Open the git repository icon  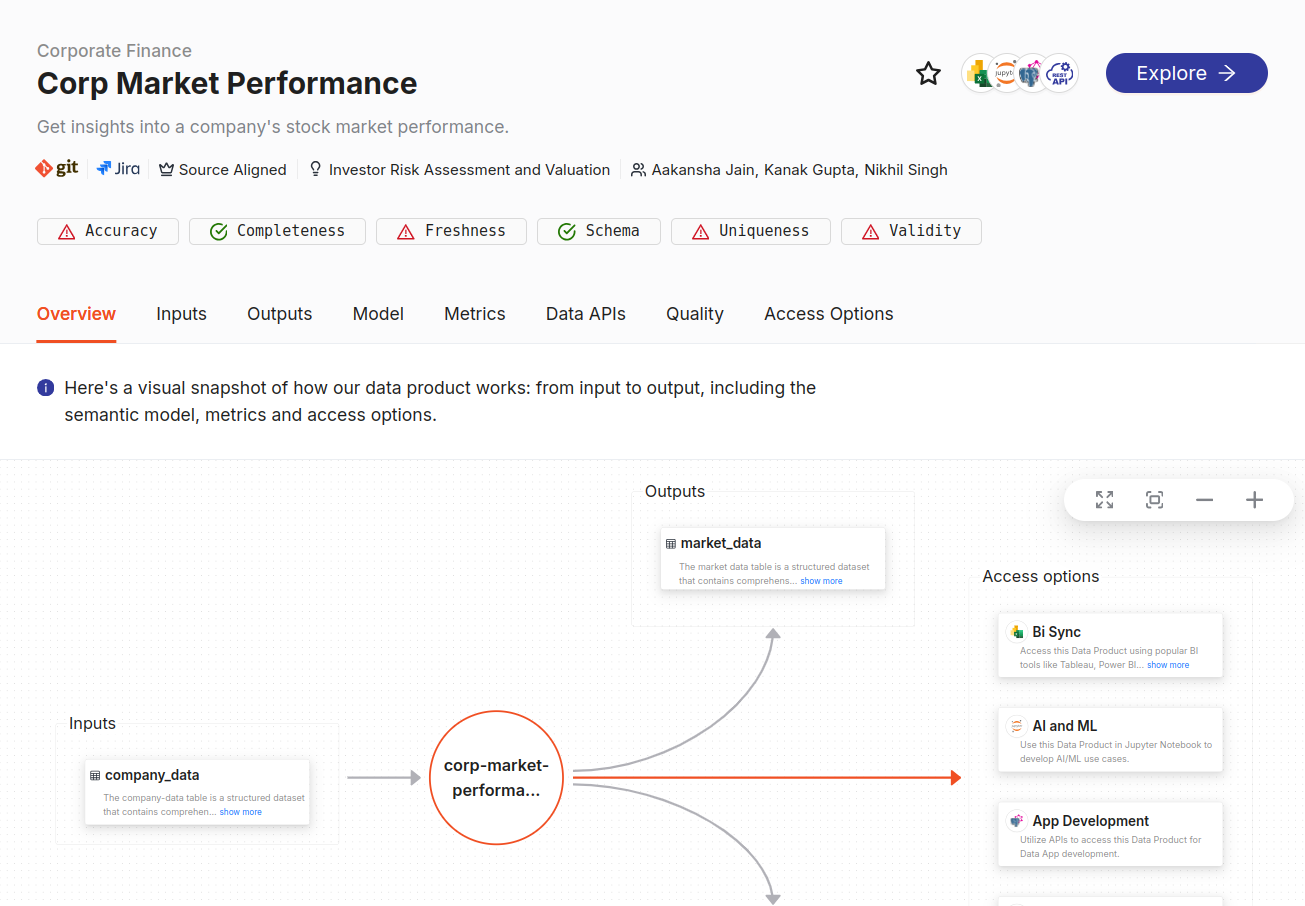click(x=57, y=168)
